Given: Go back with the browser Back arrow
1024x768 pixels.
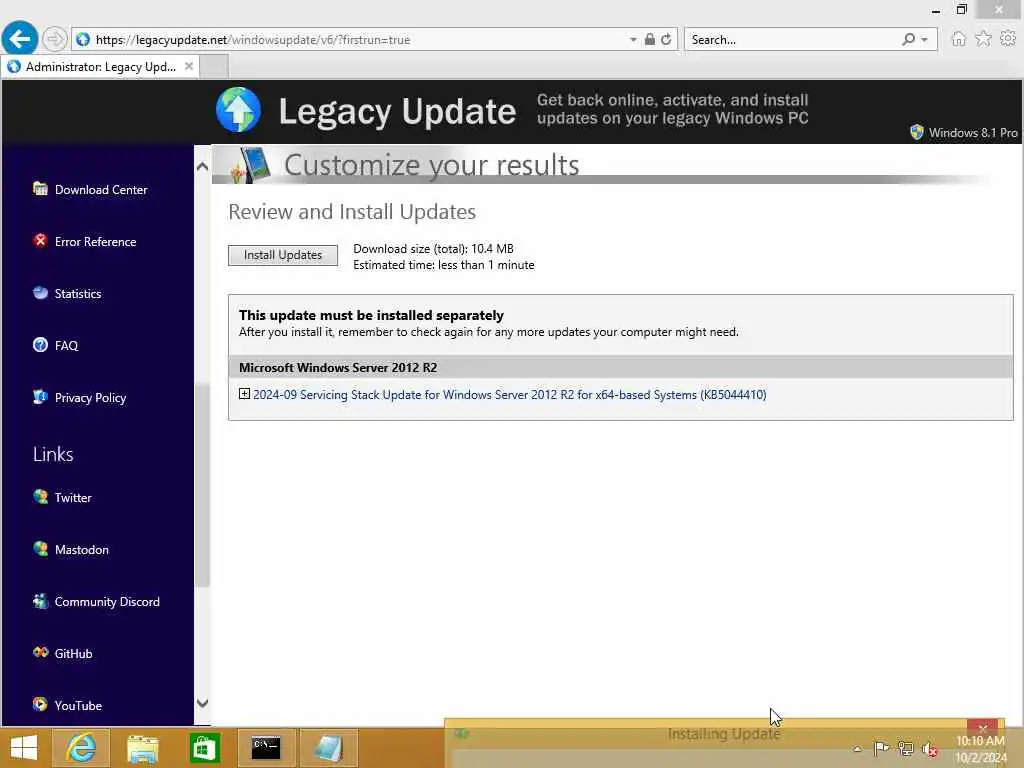Looking at the screenshot, I should [20, 39].
